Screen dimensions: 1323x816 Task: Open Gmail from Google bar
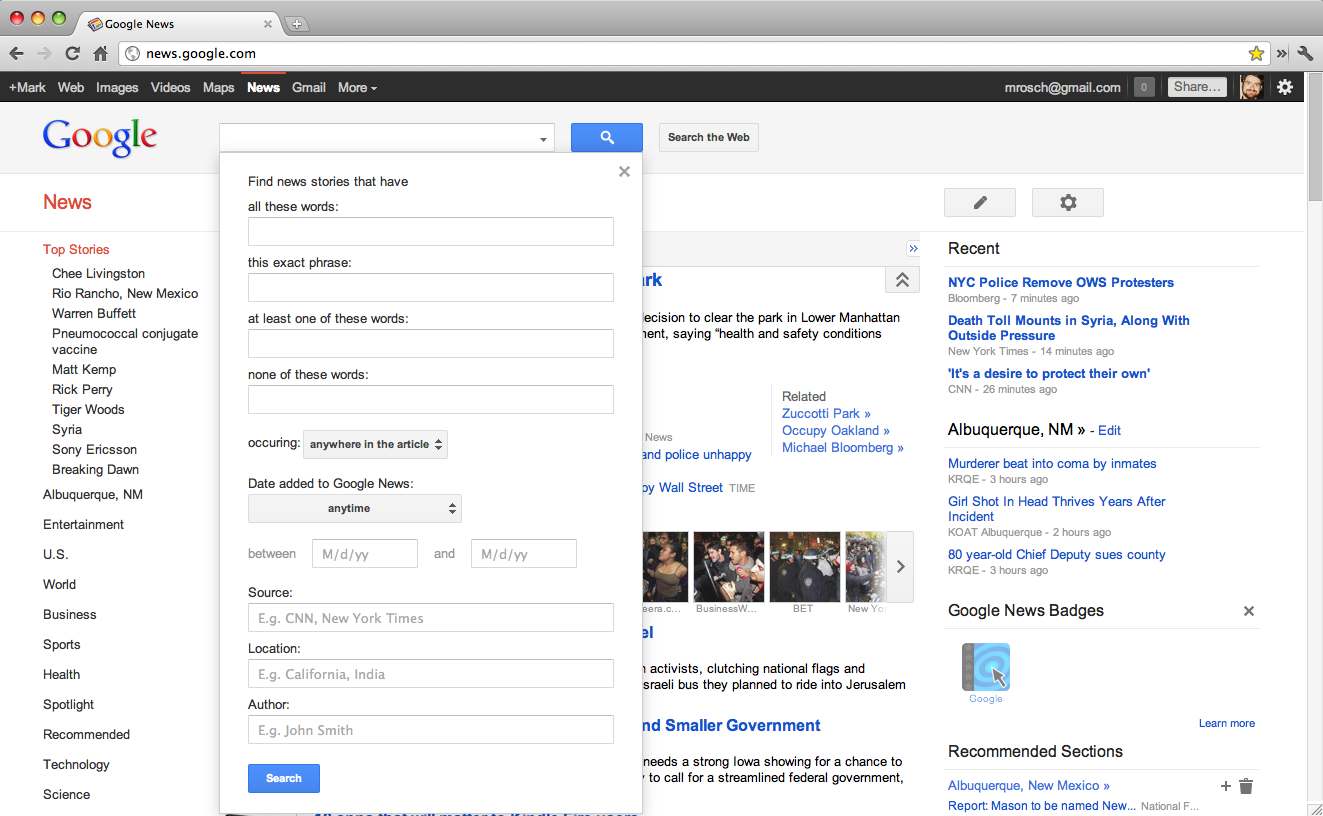tap(309, 87)
